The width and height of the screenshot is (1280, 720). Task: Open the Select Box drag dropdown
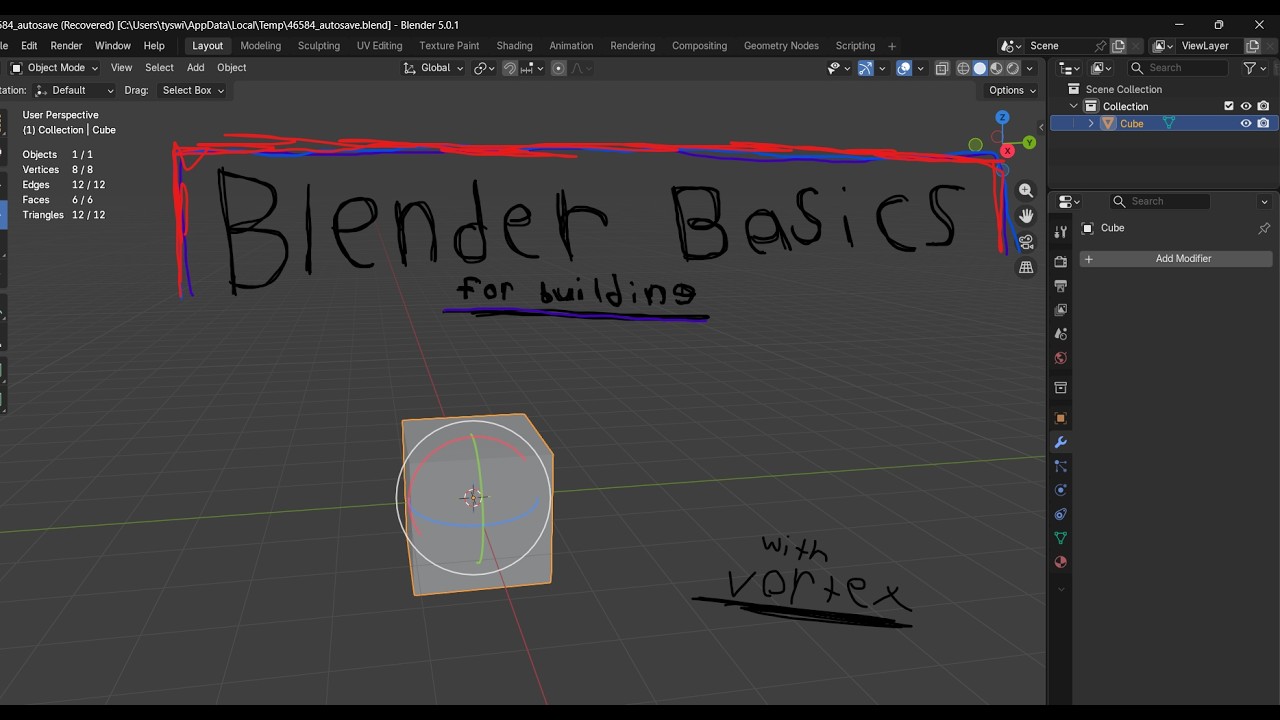pos(192,90)
